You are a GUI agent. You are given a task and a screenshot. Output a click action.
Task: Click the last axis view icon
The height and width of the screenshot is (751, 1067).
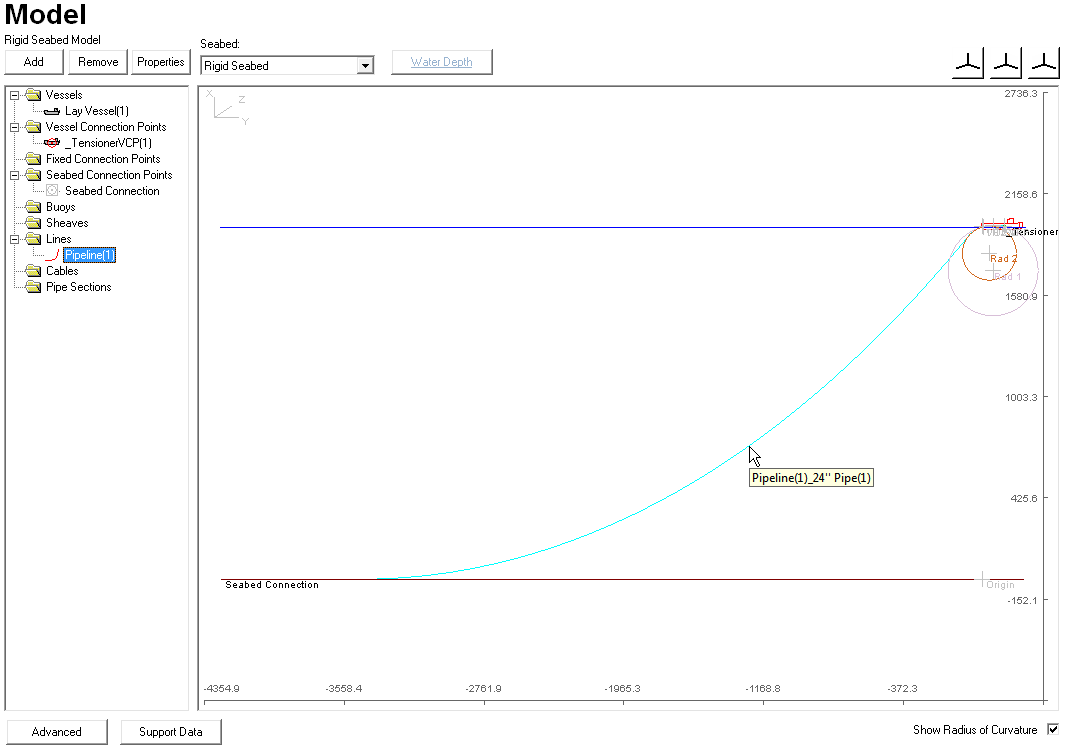[1043, 64]
